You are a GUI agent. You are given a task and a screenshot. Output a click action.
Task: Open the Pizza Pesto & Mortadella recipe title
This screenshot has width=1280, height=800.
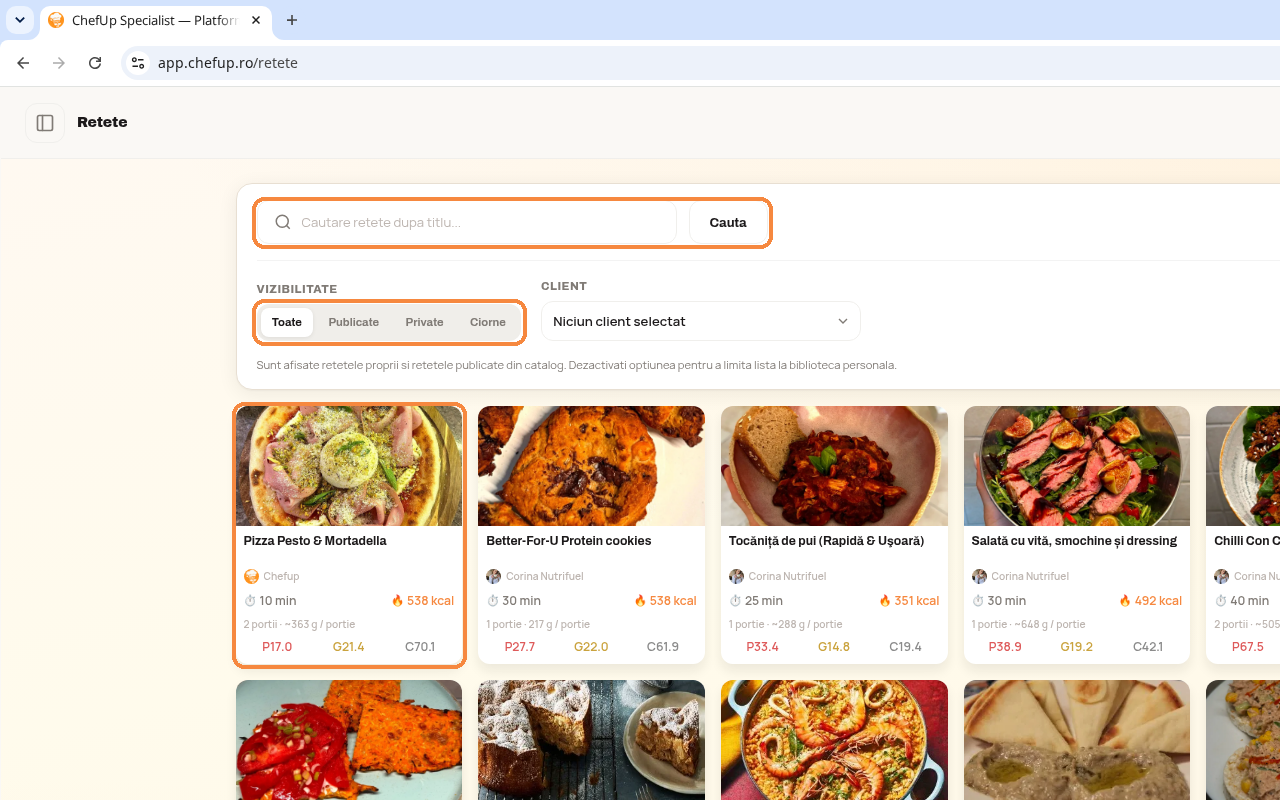tap(315, 541)
